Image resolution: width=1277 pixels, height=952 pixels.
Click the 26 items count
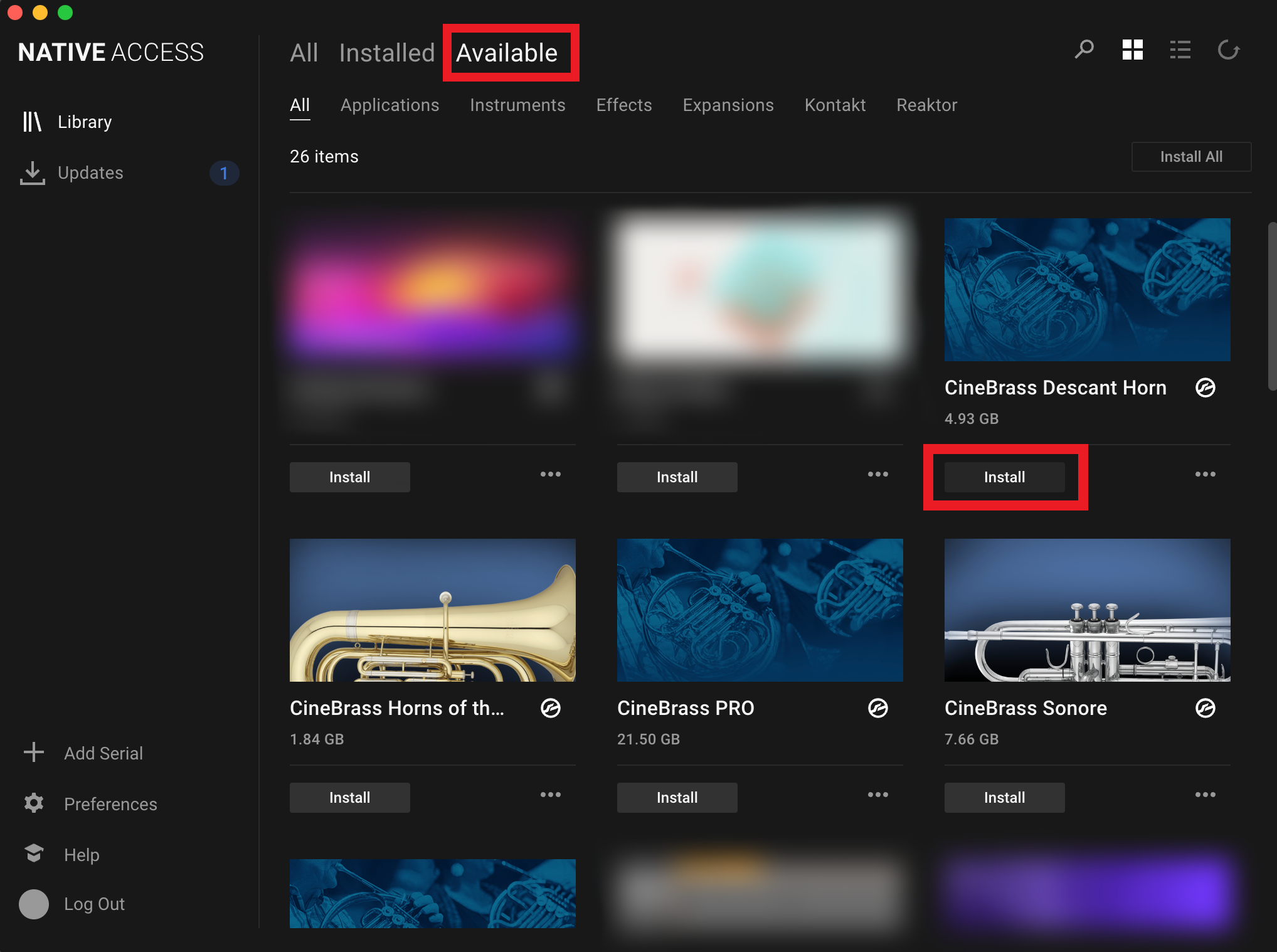click(x=324, y=156)
